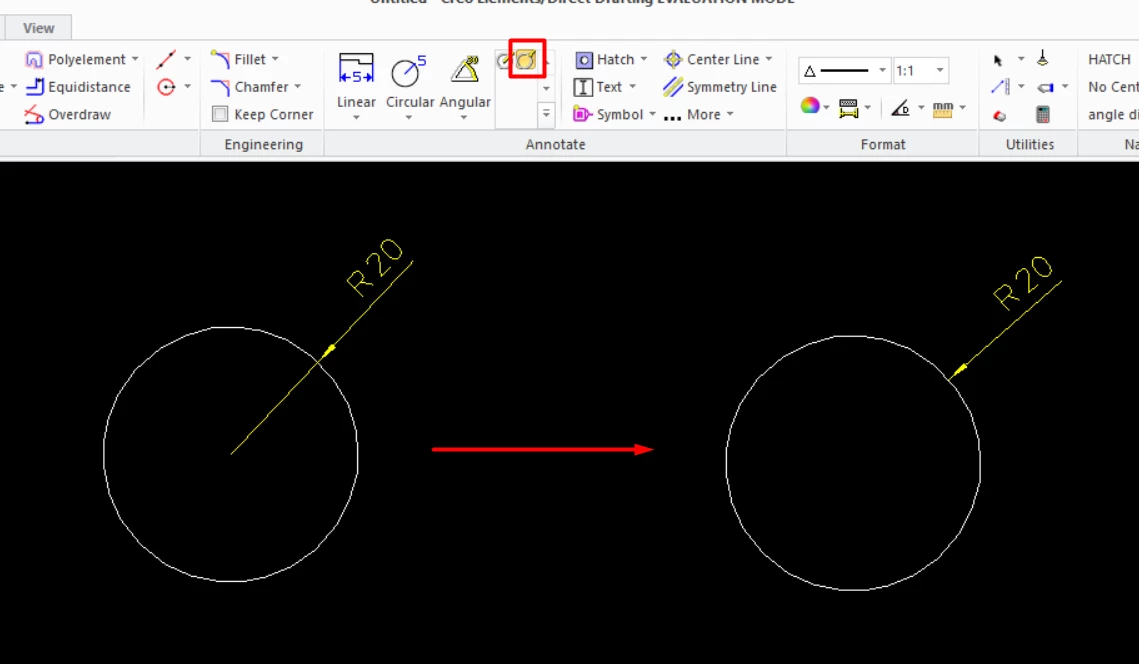Open the 1:1 scale combo box

pos(920,70)
